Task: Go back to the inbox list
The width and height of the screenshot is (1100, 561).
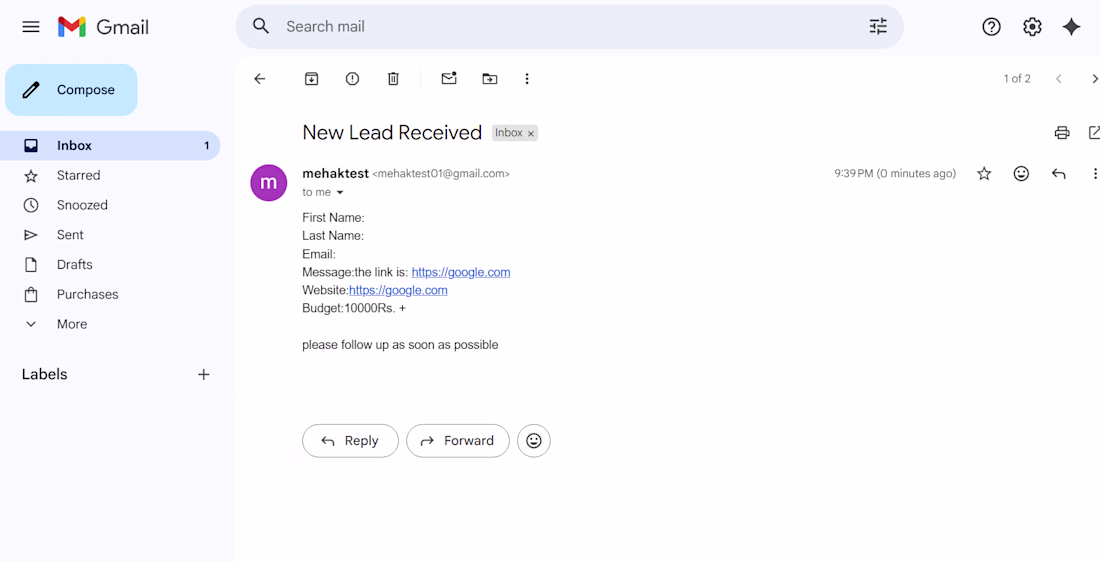Action: [260, 79]
